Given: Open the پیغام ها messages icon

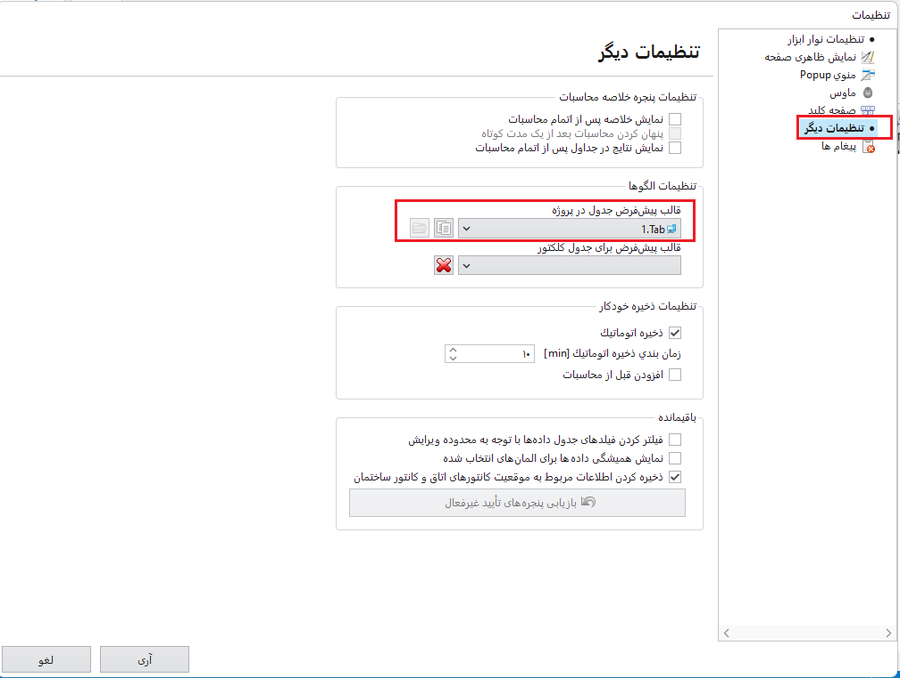Looking at the screenshot, I should point(867,147).
